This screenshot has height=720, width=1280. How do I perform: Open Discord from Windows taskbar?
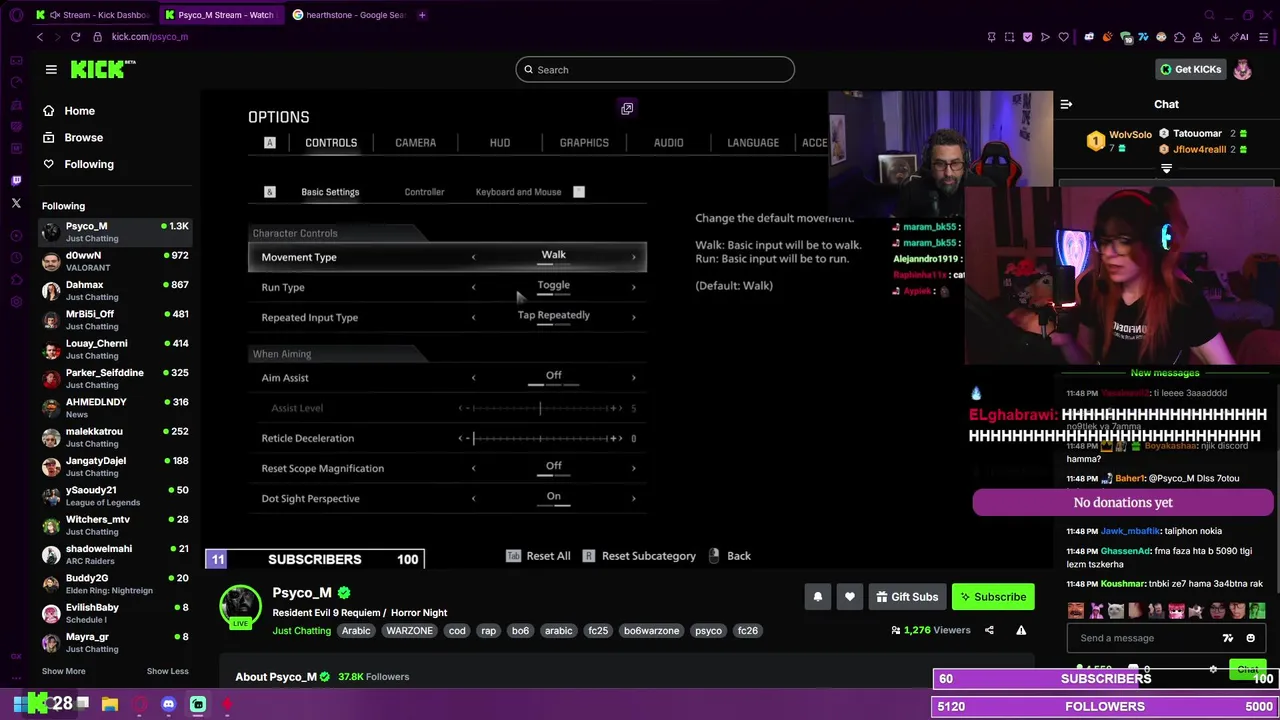point(168,704)
